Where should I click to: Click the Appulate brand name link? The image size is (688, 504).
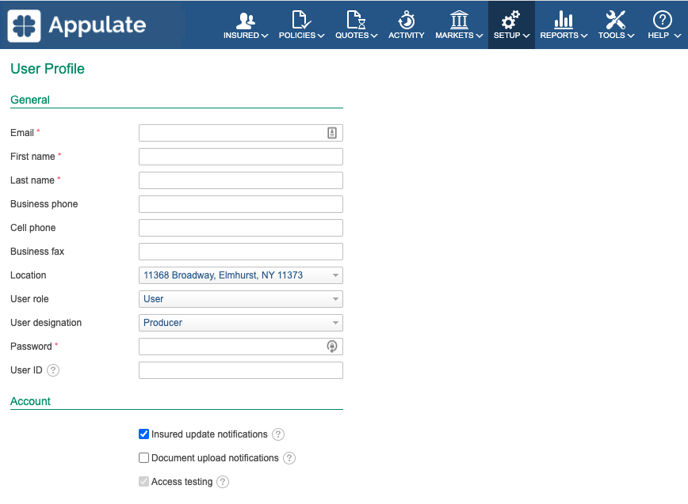coord(97,25)
